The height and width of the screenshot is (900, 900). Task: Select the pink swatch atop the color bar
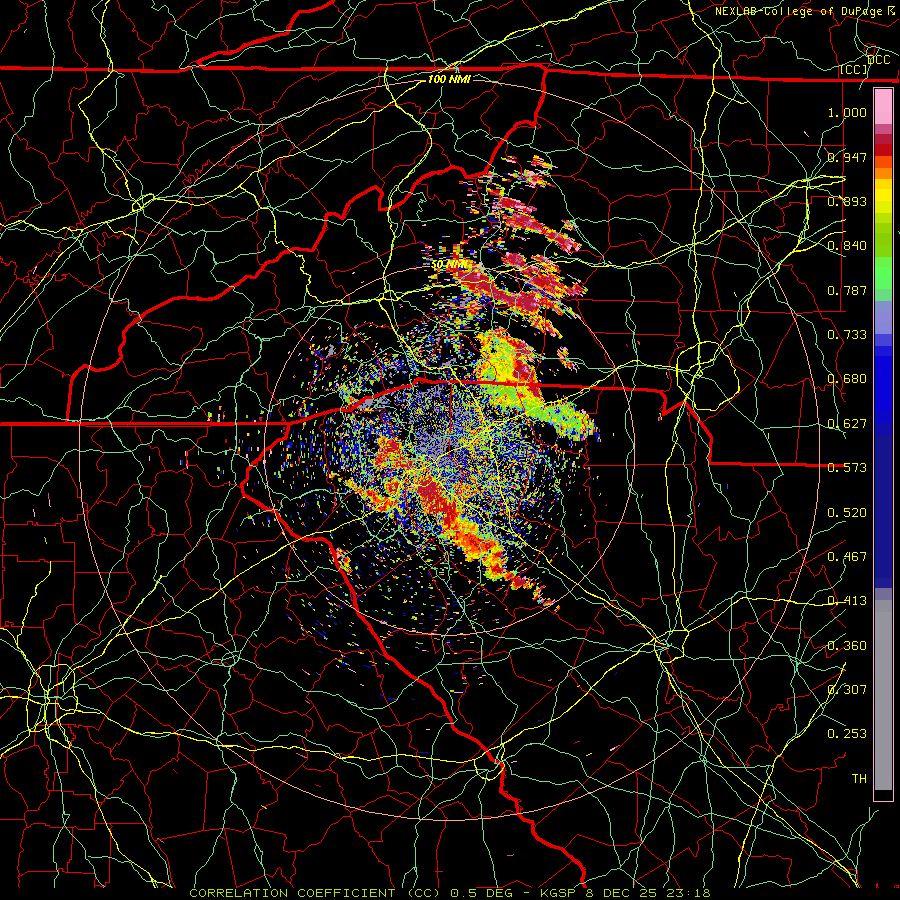click(883, 107)
